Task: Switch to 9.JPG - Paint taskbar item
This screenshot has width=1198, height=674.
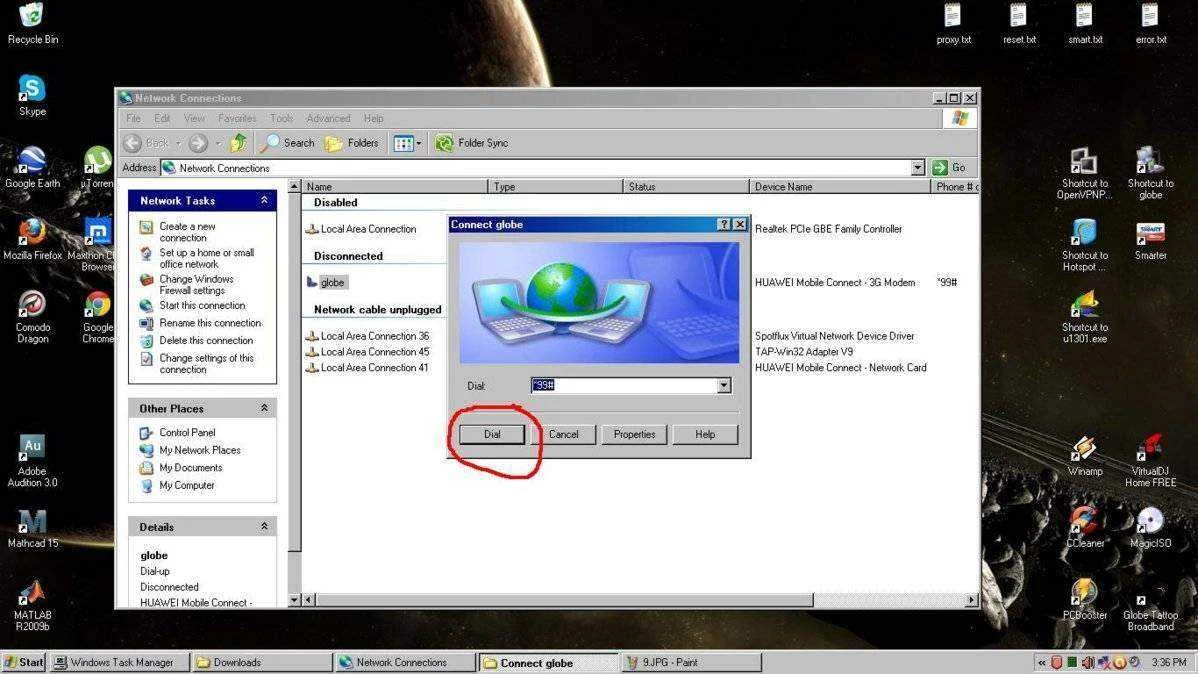Action: [692, 663]
